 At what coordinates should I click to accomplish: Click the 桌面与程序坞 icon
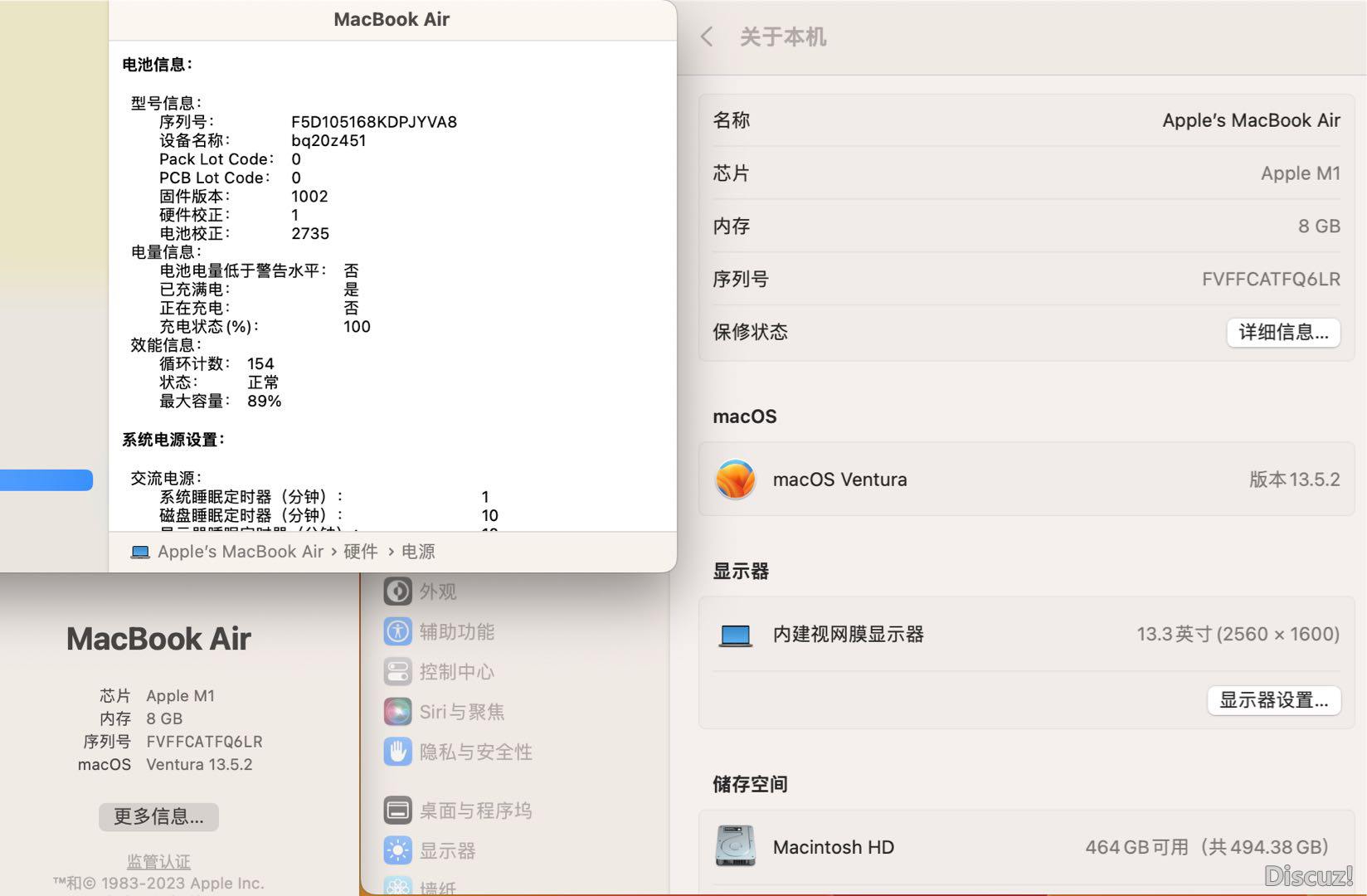pyautogui.click(x=398, y=811)
